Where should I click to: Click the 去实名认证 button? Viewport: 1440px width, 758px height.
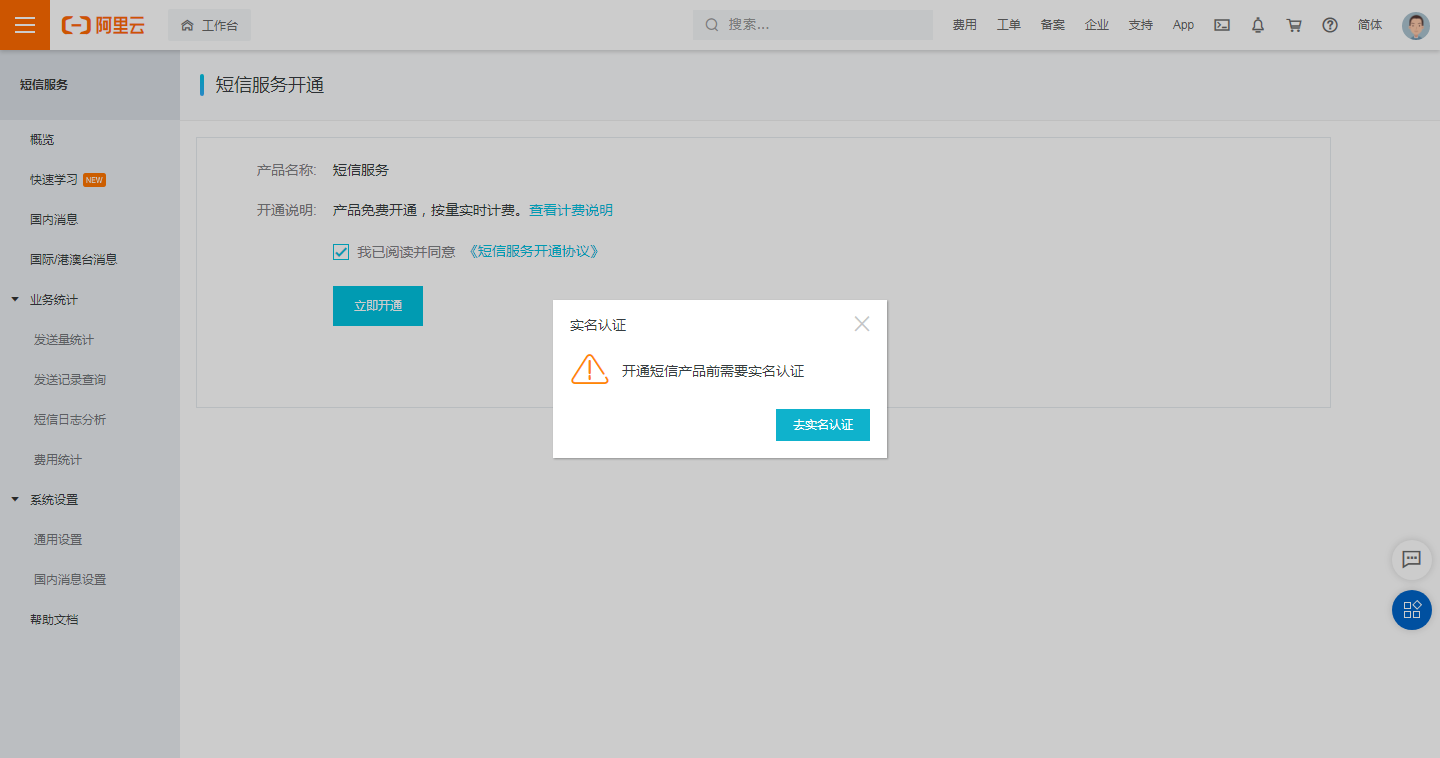822,425
